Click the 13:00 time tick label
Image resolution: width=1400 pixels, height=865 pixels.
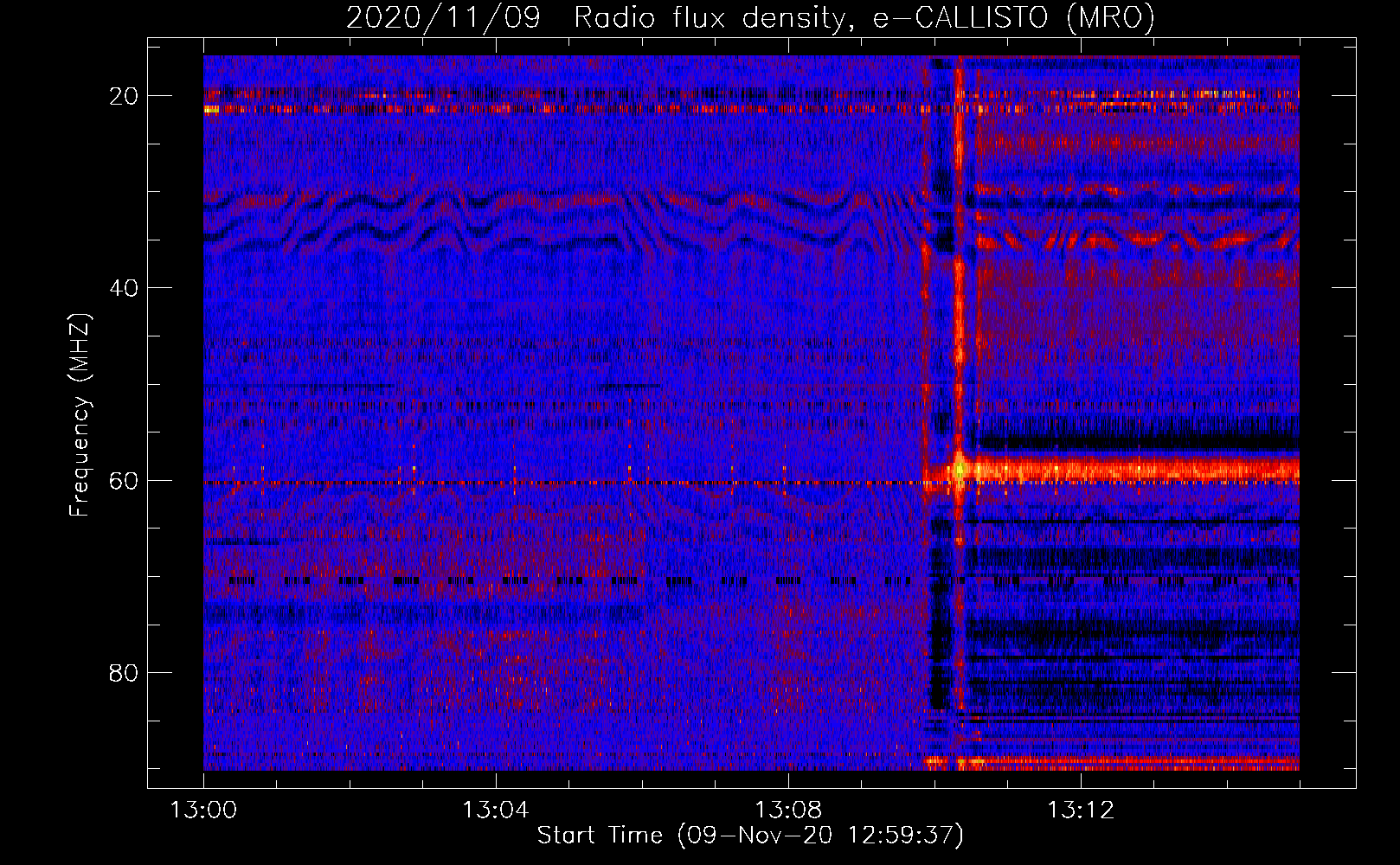[204, 811]
